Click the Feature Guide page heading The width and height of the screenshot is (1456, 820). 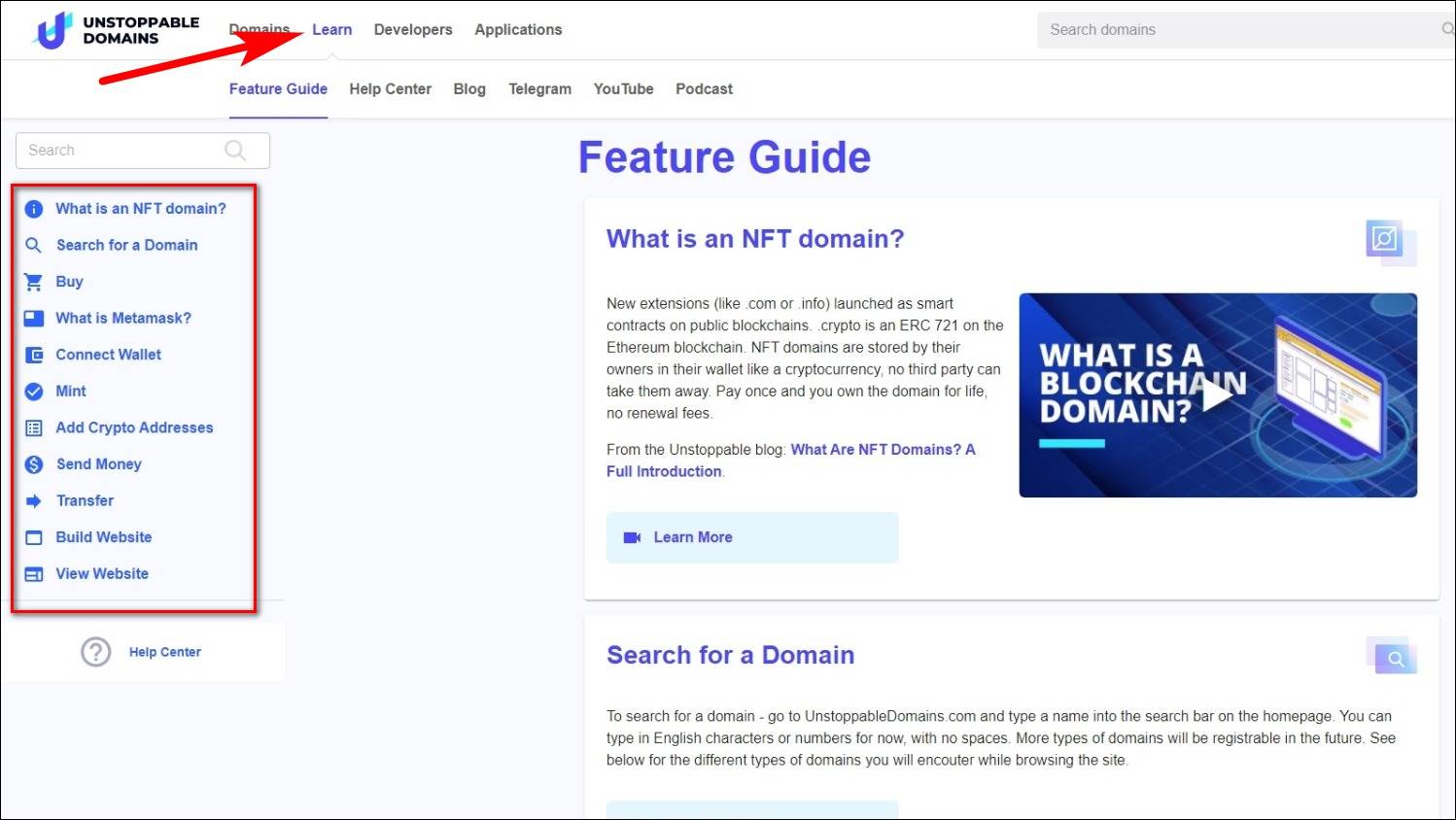724,157
